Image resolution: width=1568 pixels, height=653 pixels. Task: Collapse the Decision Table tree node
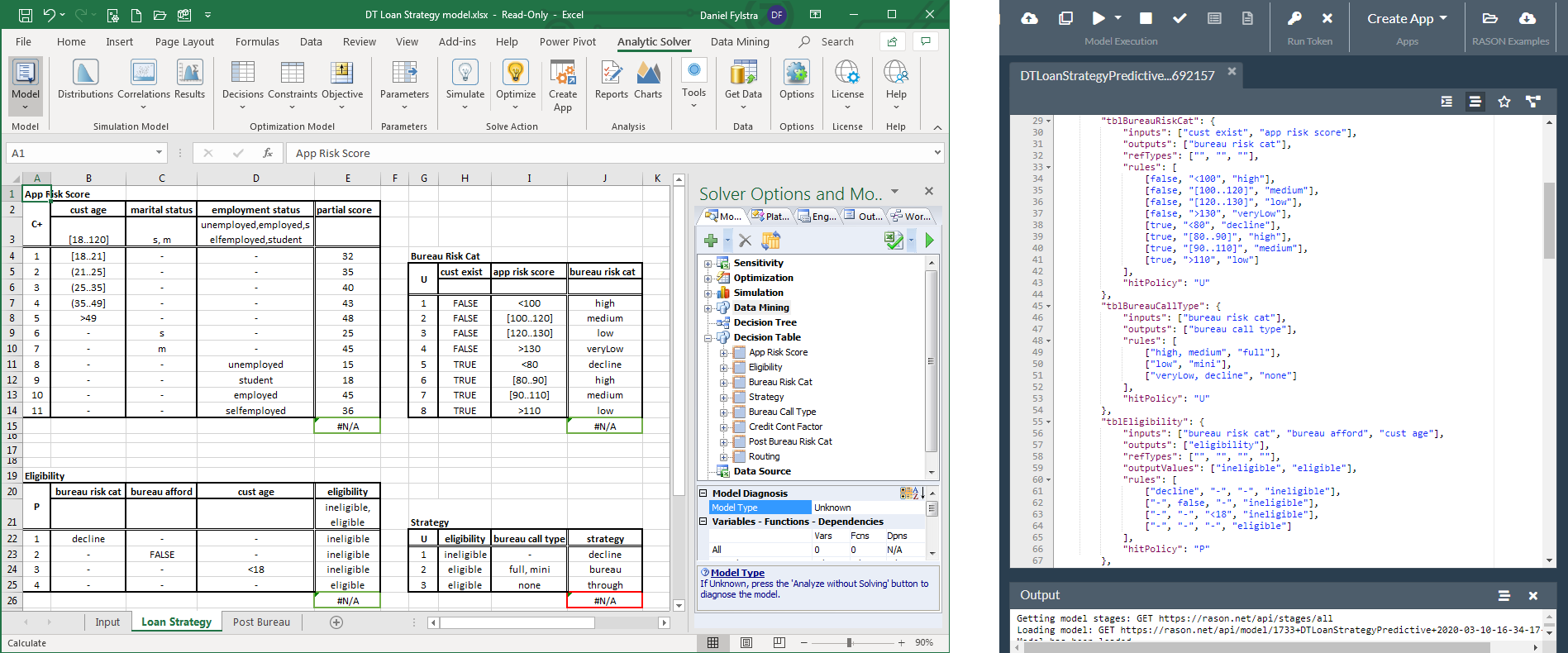click(x=708, y=338)
